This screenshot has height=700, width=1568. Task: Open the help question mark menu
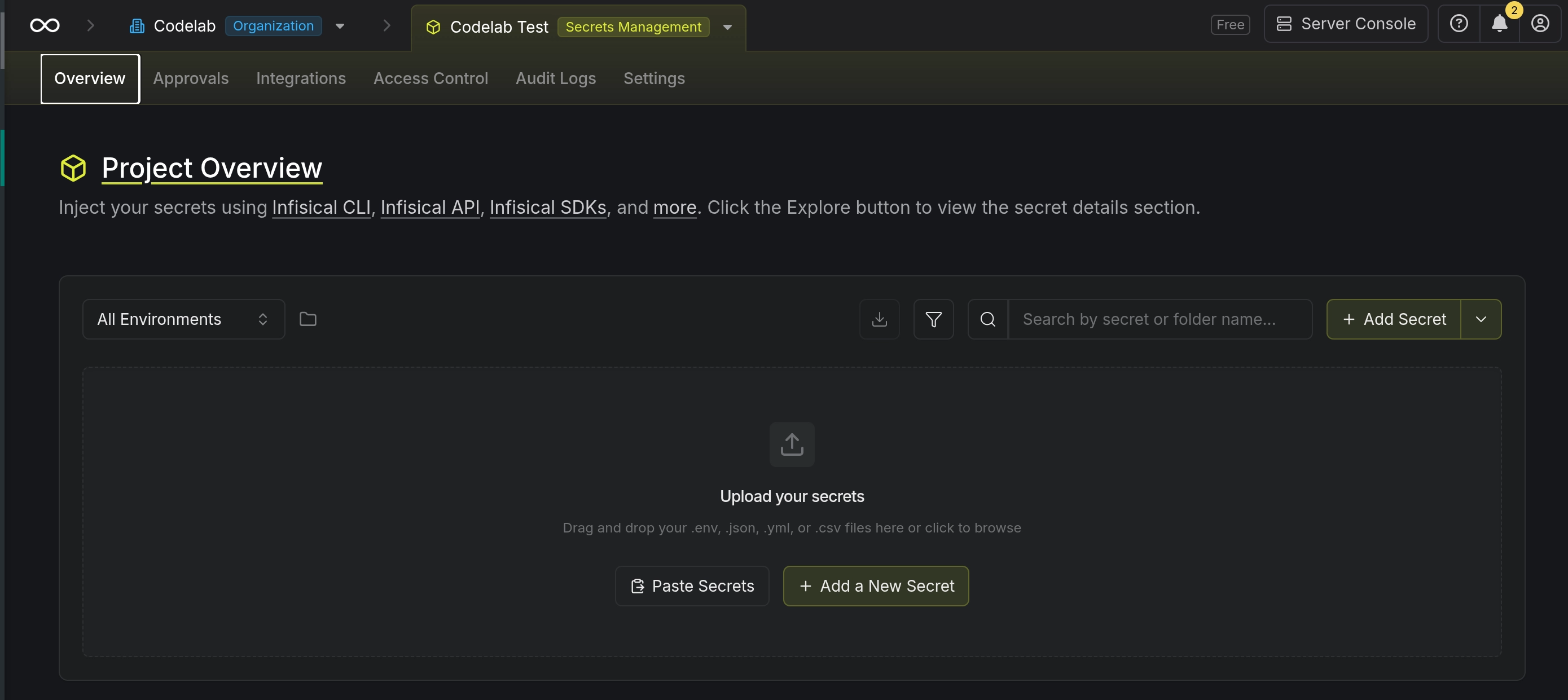[1459, 24]
